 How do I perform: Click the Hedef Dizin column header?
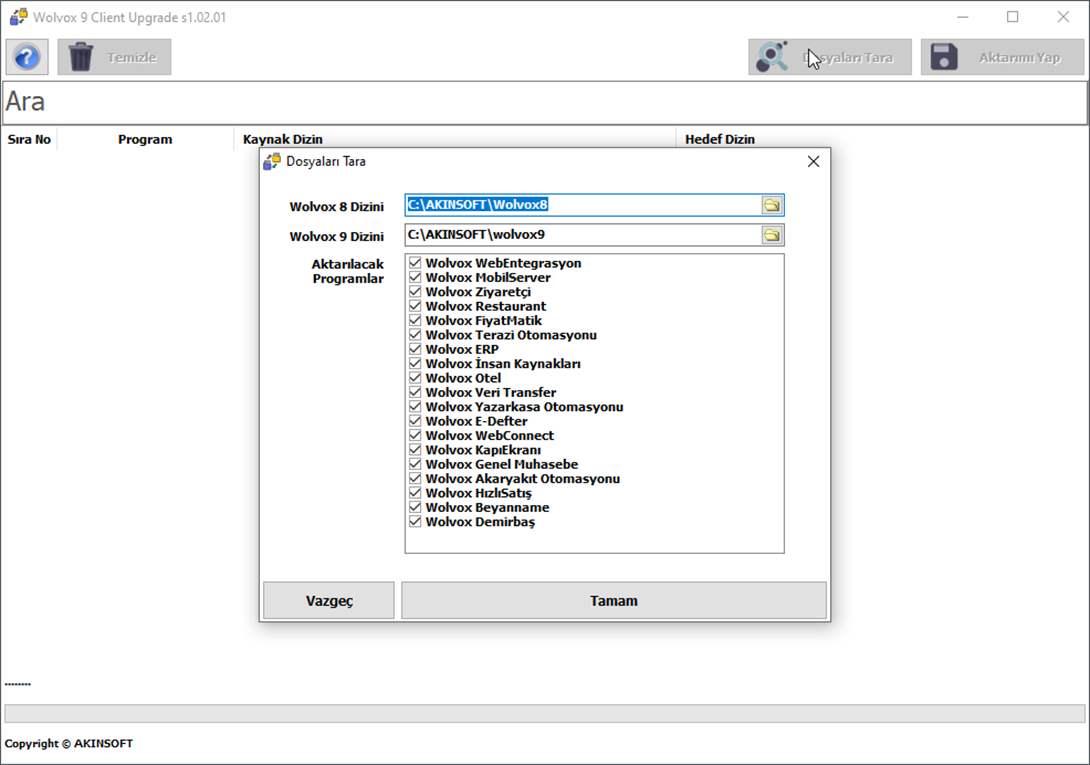pos(719,139)
